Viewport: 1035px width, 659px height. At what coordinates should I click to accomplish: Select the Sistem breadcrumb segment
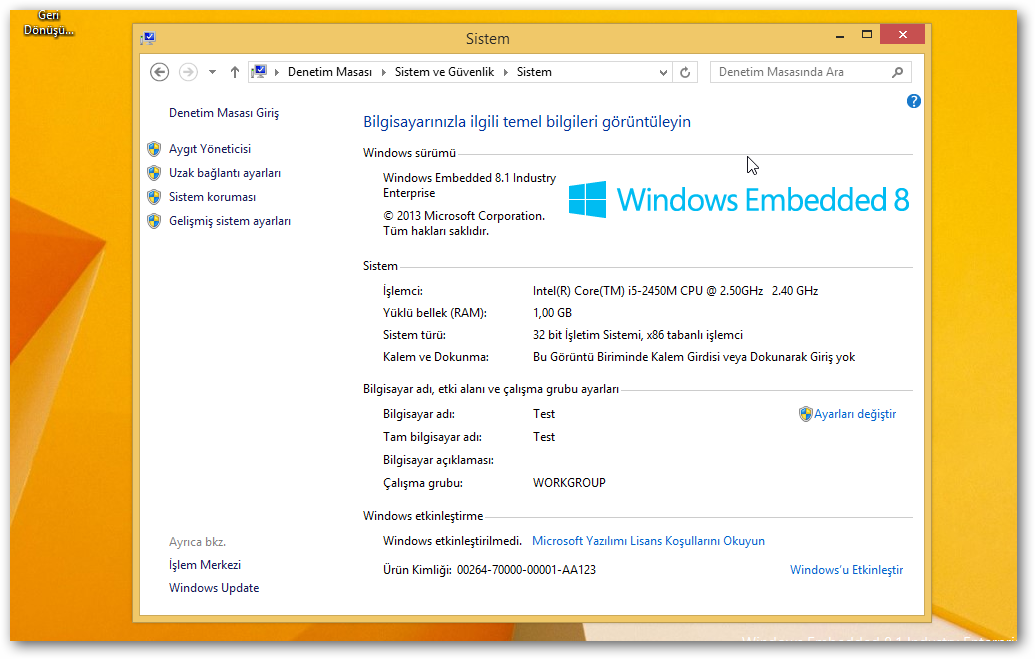pos(534,72)
